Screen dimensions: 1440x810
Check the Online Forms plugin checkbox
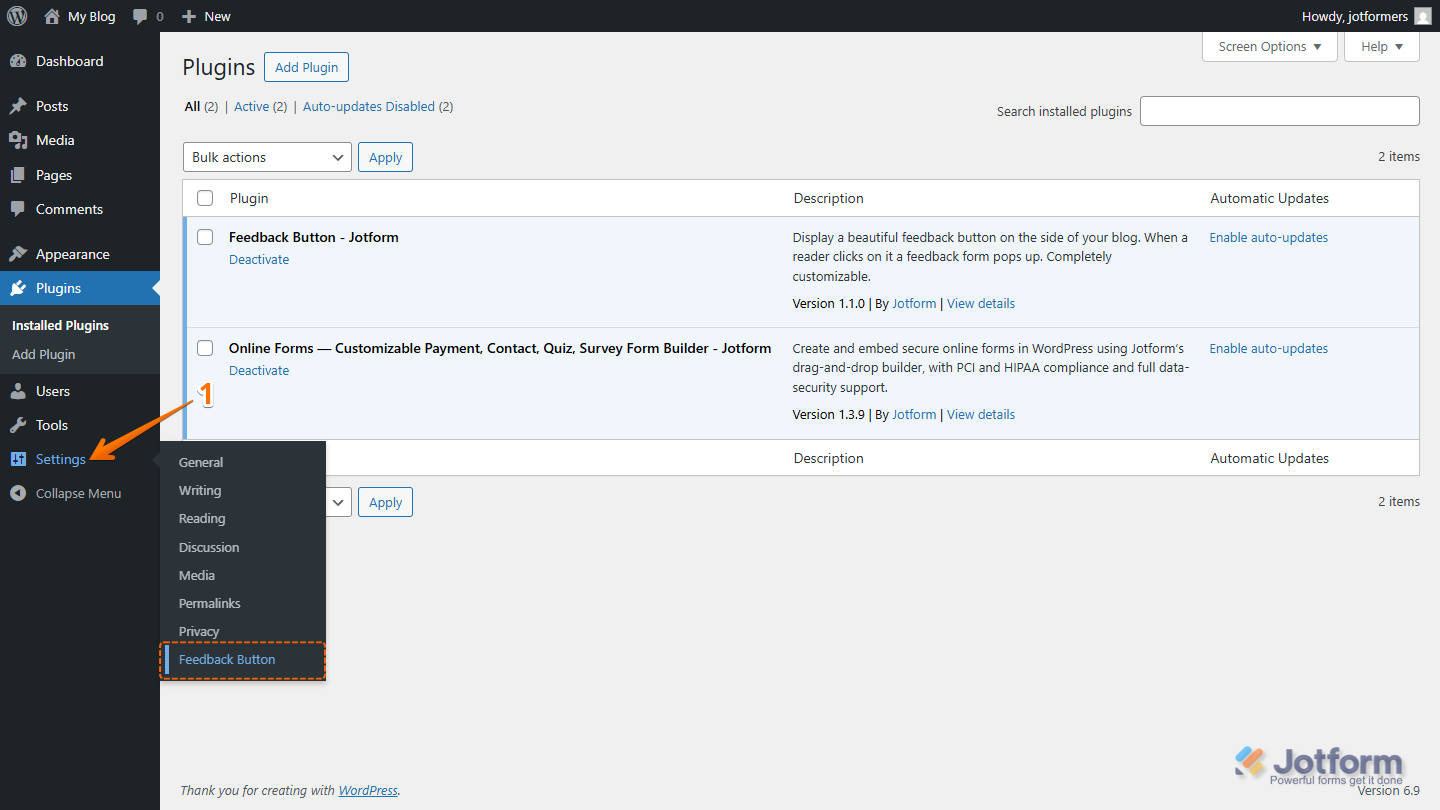pyautogui.click(x=205, y=348)
